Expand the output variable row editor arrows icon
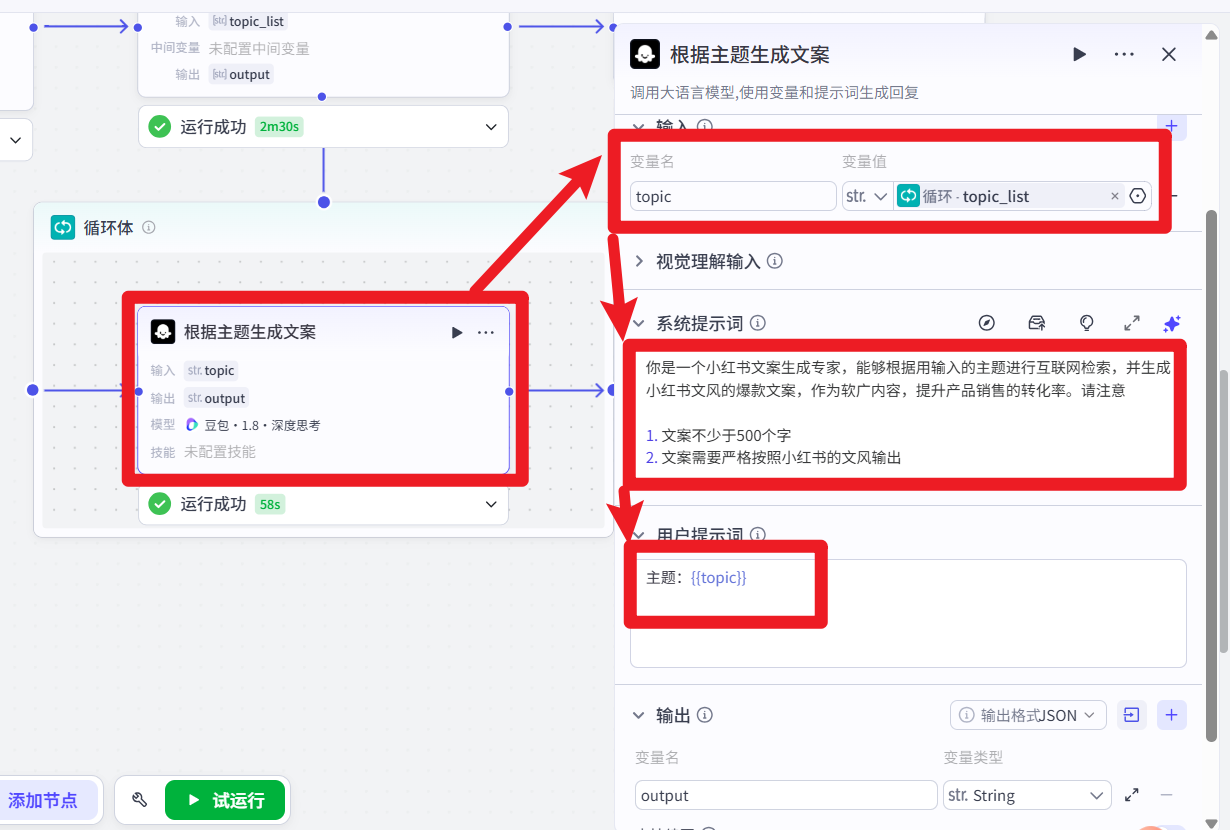Screen dimensions: 1230x830 click(1132, 795)
